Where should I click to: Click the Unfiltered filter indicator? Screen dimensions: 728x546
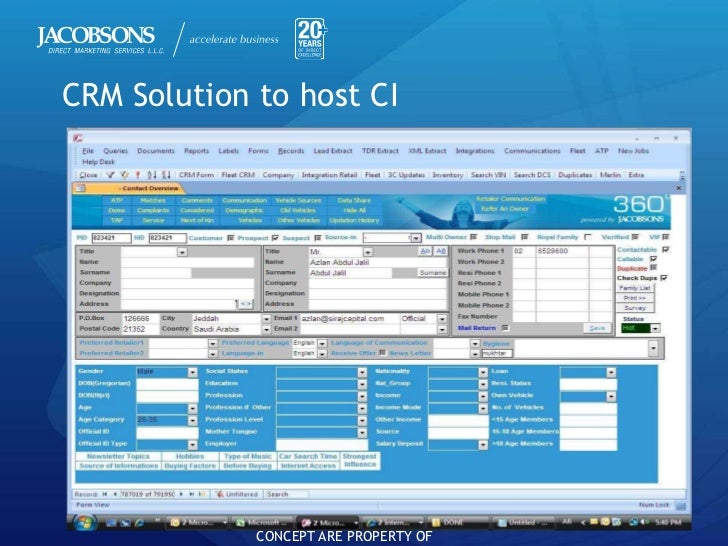tap(237, 494)
